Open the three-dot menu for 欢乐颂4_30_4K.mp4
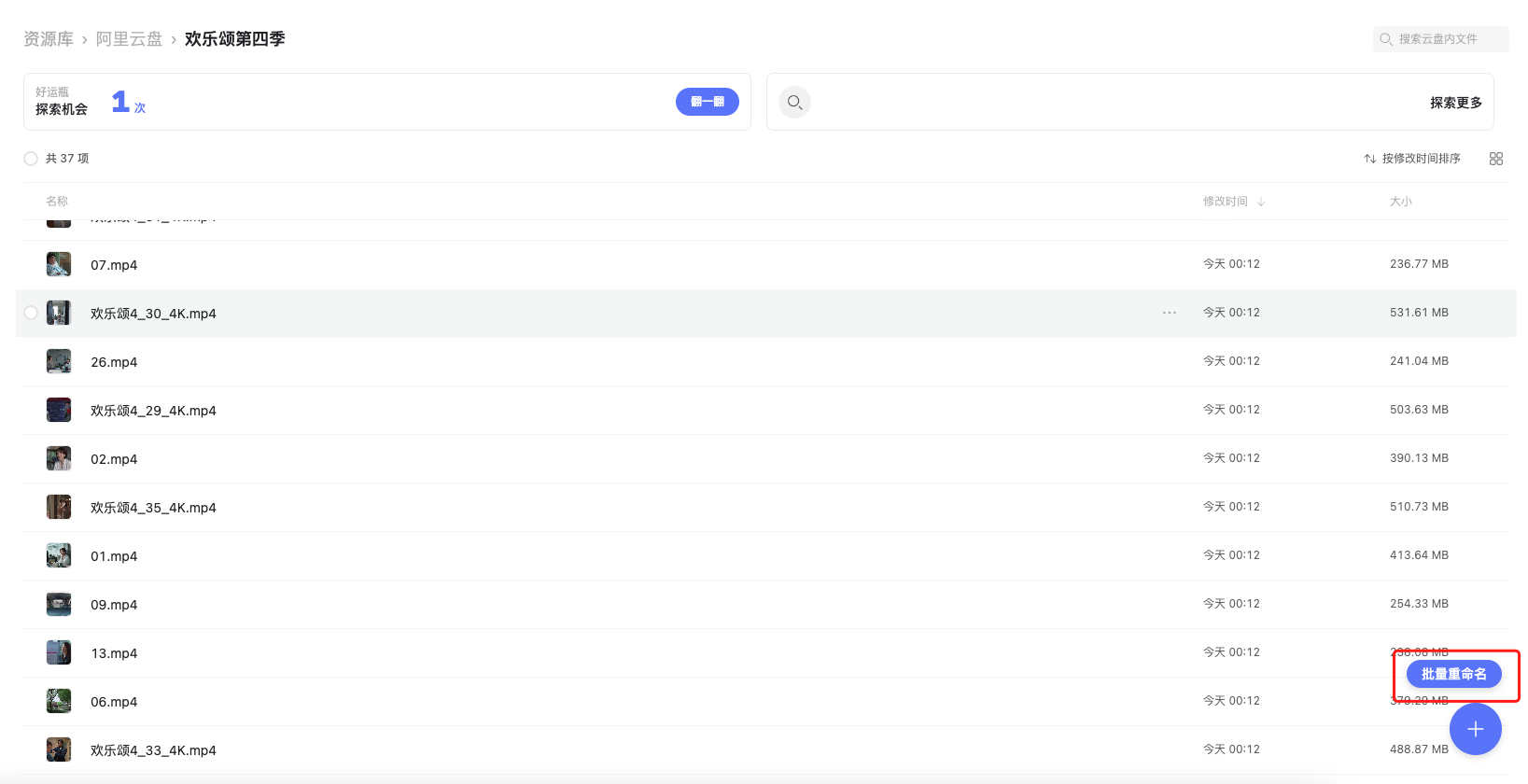 [x=1170, y=313]
